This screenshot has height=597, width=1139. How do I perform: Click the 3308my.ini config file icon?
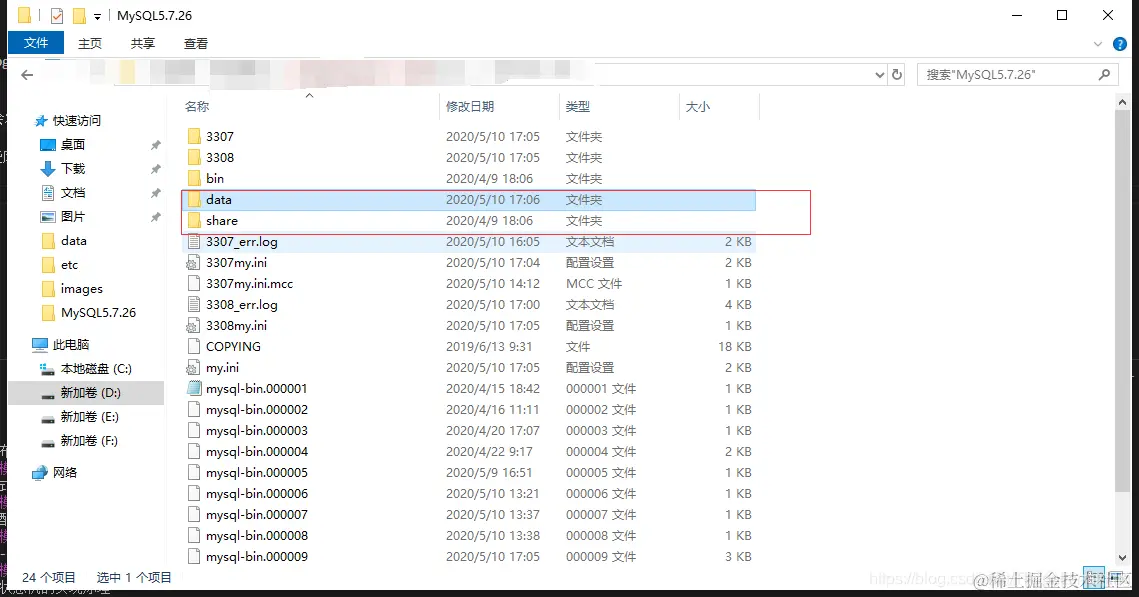pos(193,326)
